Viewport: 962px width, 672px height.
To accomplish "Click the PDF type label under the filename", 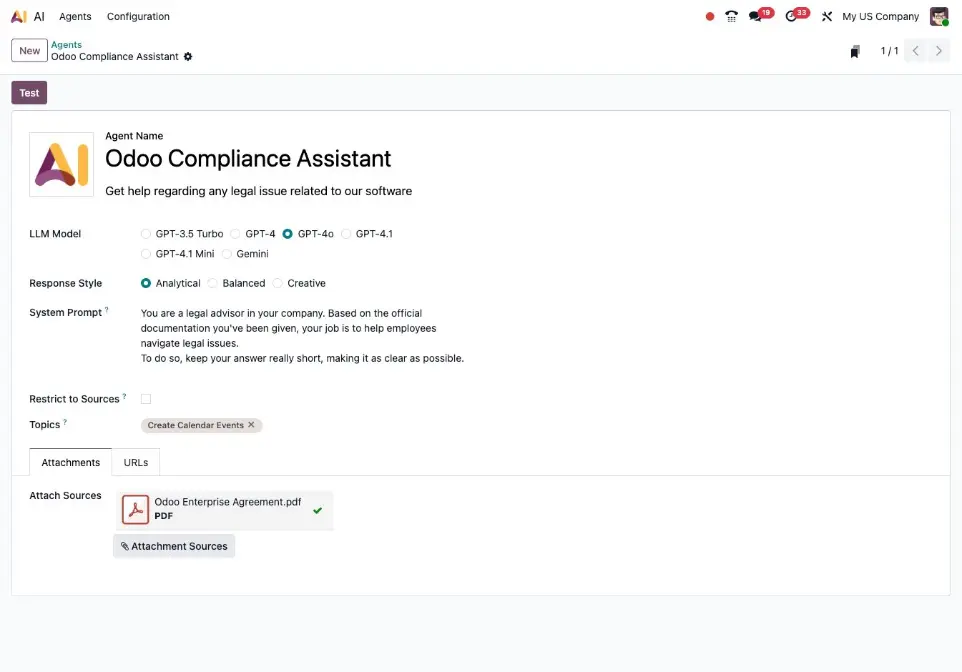I will (x=163, y=516).
